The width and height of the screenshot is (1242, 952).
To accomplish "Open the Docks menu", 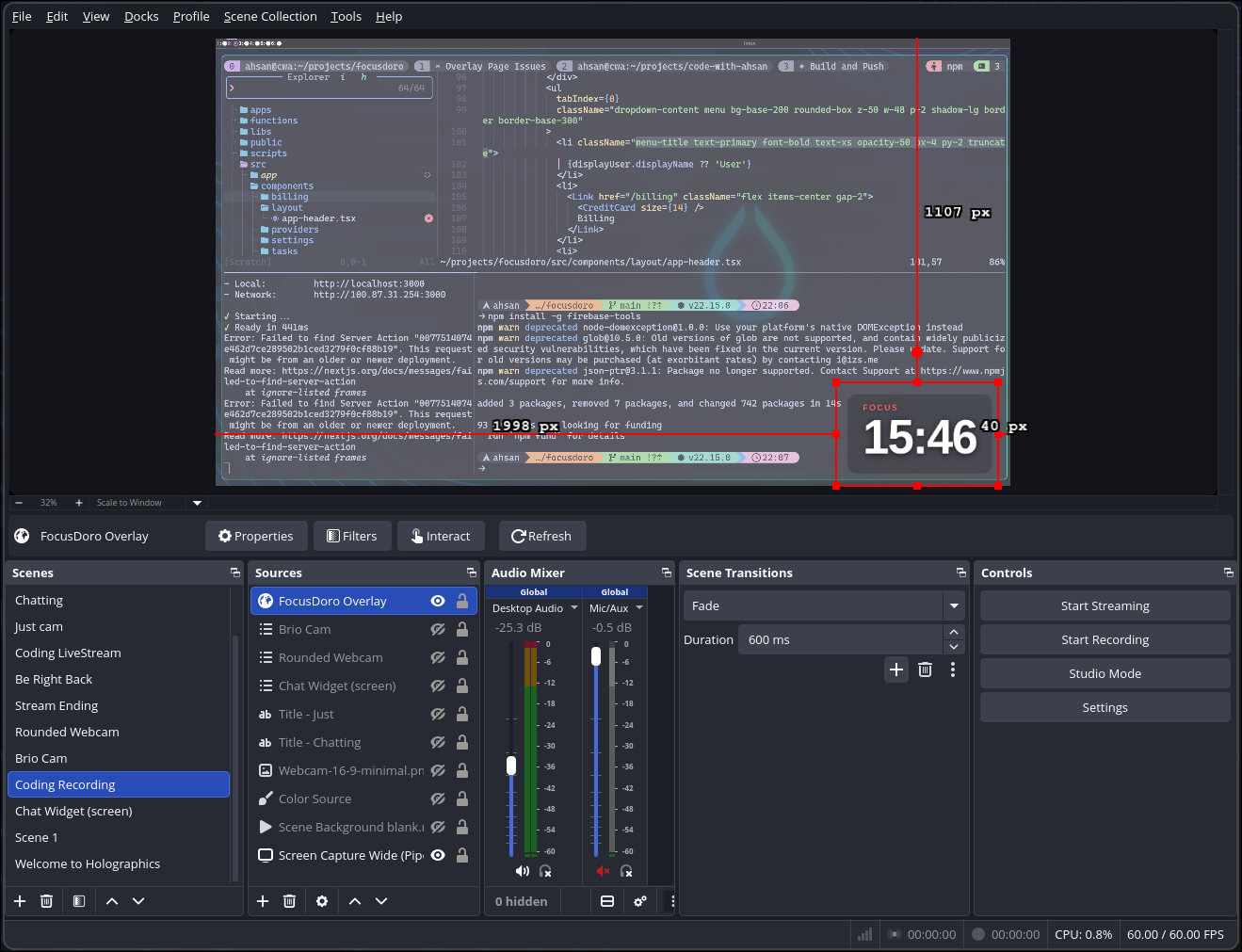I will [x=140, y=16].
